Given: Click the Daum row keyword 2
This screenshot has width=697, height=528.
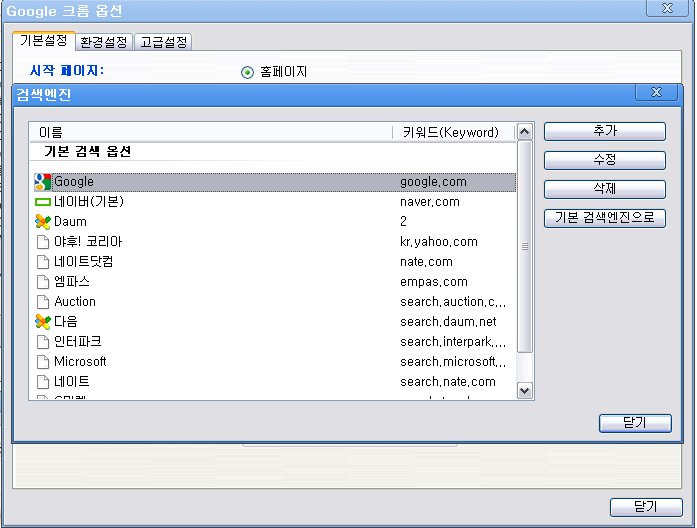Looking at the screenshot, I should click(403, 222).
